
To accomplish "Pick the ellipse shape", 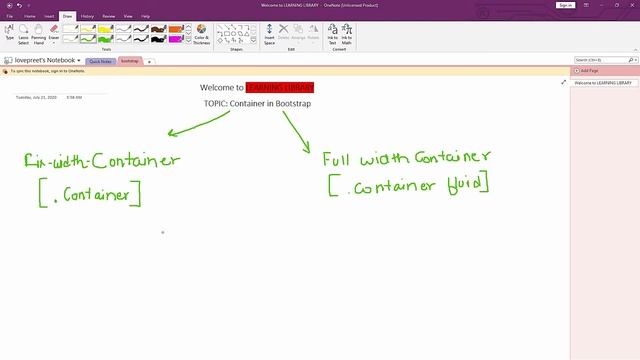I will tap(233, 34).
